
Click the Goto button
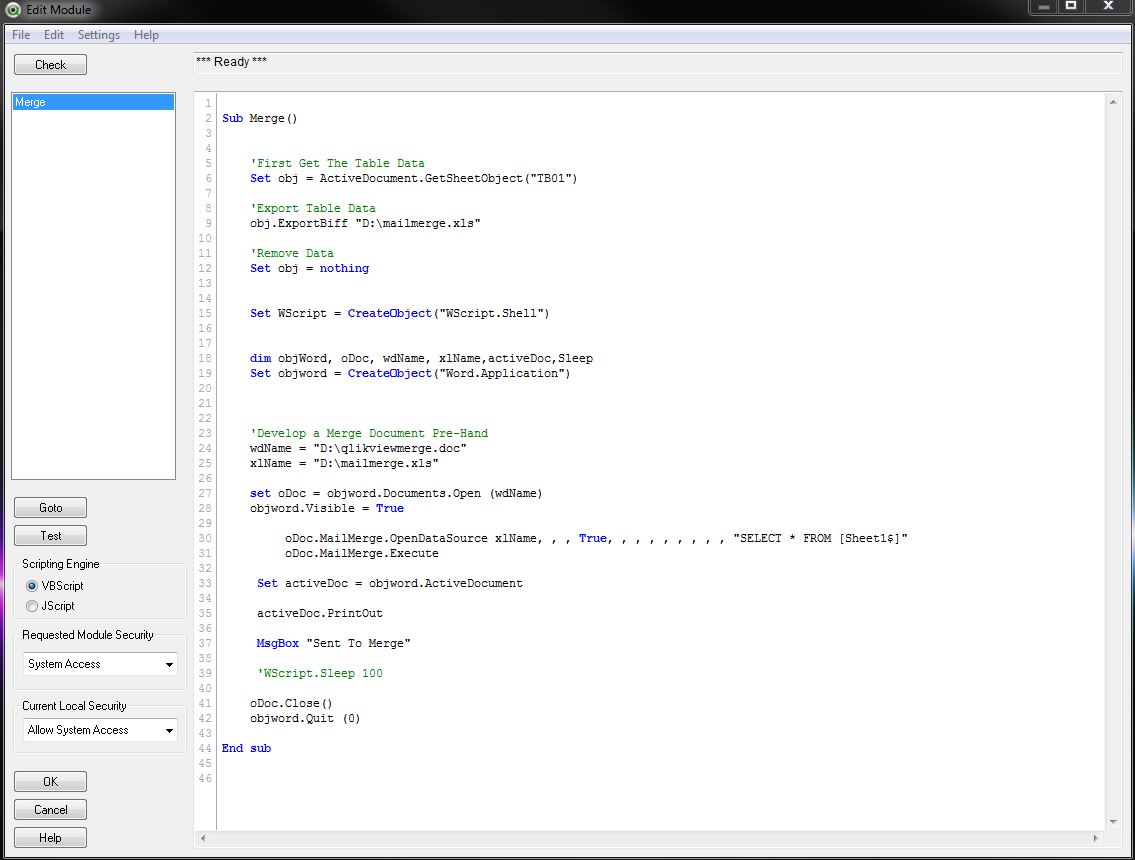click(x=50, y=507)
